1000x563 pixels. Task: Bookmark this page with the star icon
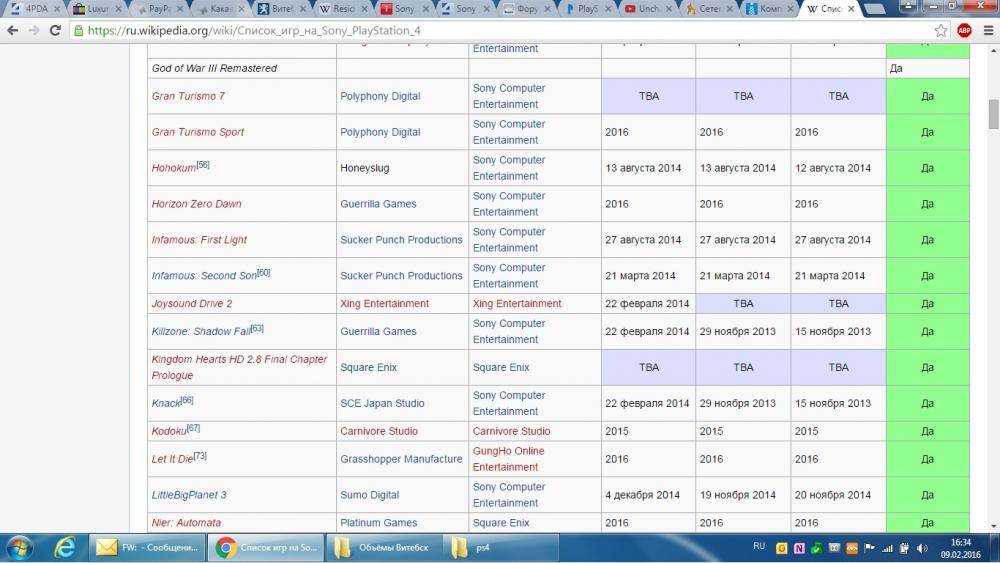pos(941,30)
